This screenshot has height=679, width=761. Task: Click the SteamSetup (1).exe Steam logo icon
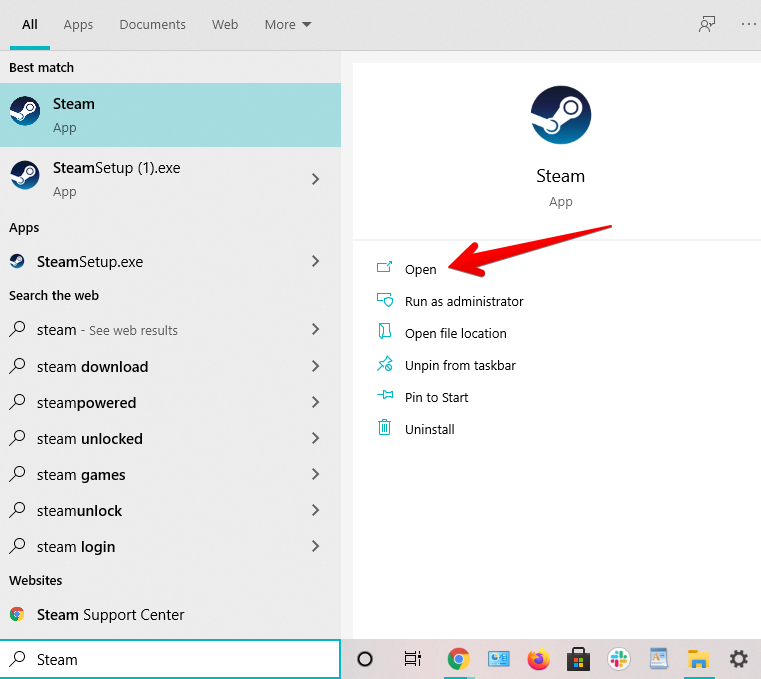(25, 175)
